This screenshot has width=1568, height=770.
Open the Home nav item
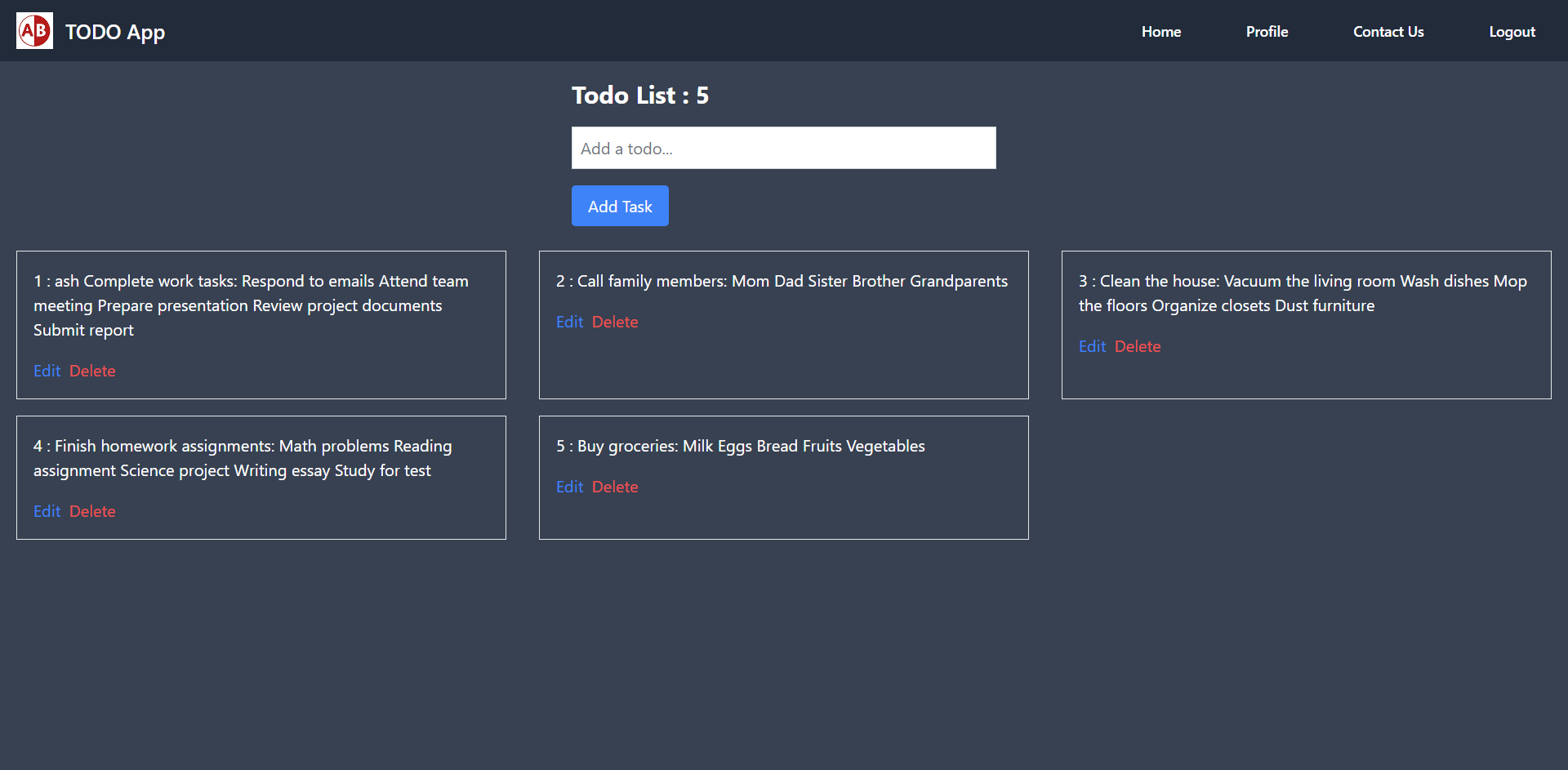[x=1161, y=32]
